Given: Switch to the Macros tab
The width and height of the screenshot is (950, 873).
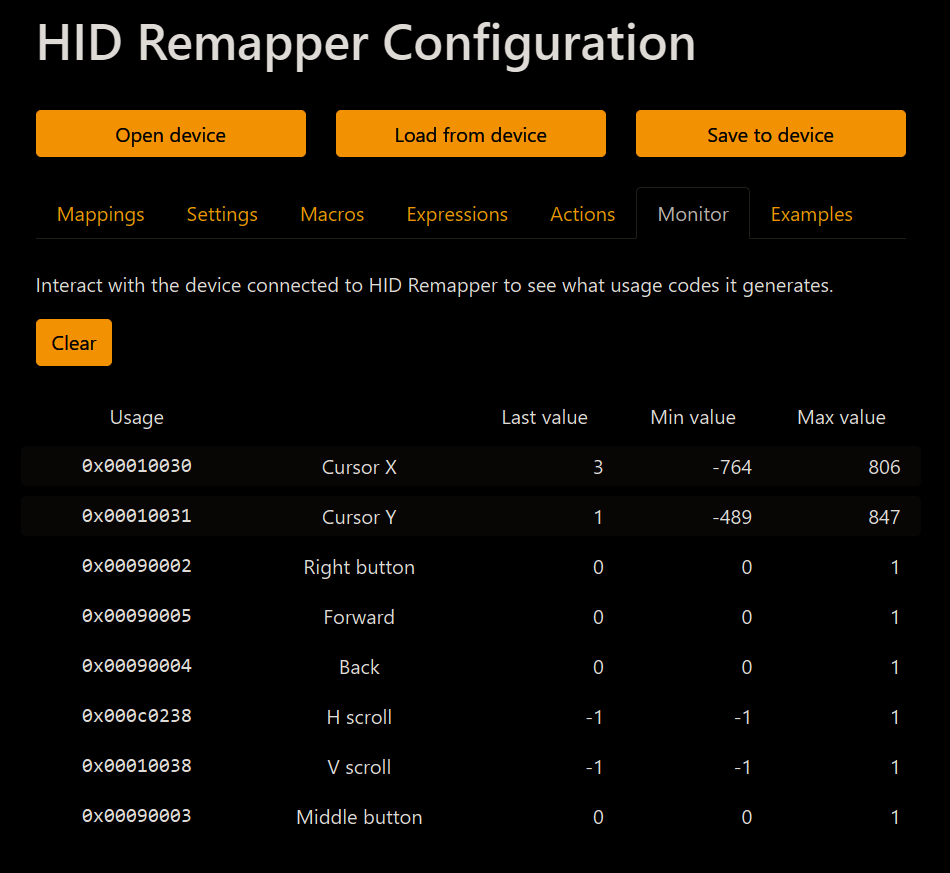Looking at the screenshot, I should coord(331,214).
